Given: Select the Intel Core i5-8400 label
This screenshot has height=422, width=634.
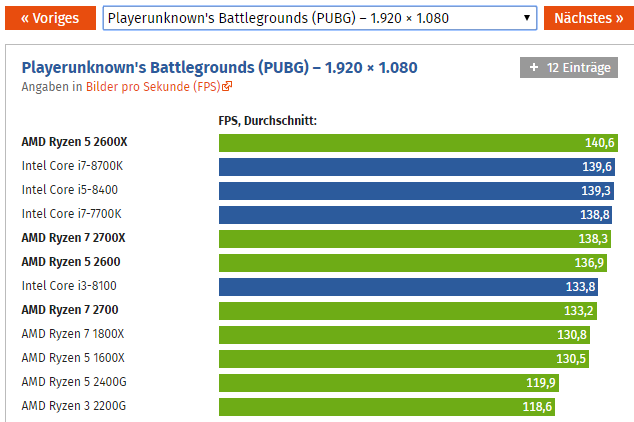Looking at the screenshot, I should pos(70,190).
